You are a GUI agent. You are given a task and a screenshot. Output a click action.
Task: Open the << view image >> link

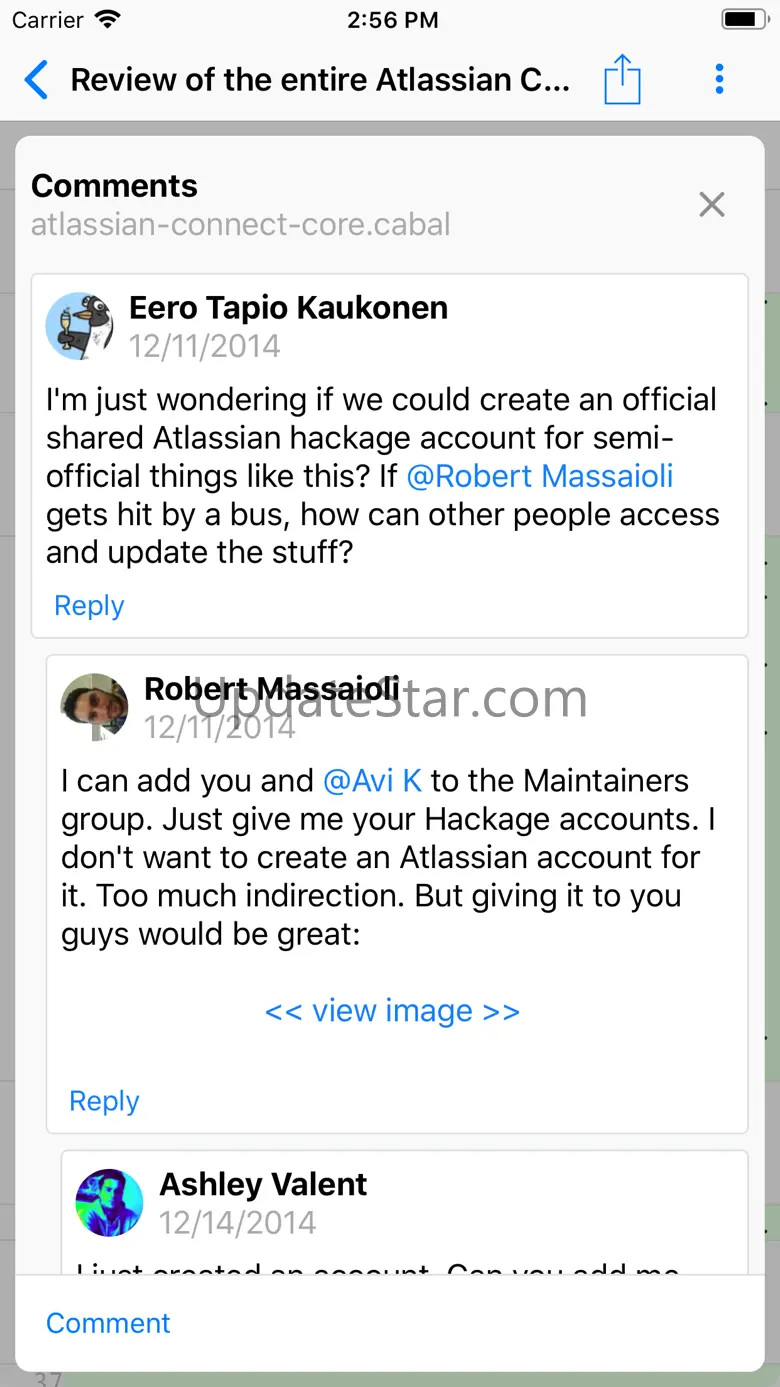point(392,1011)
